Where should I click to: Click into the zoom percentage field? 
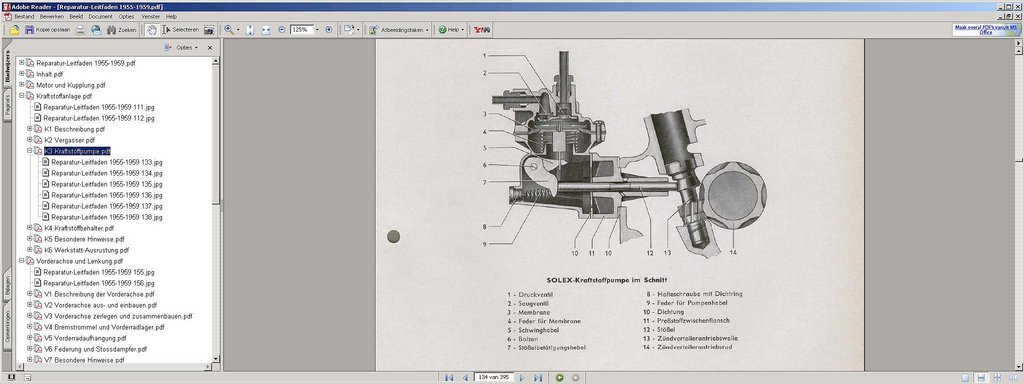302,30
